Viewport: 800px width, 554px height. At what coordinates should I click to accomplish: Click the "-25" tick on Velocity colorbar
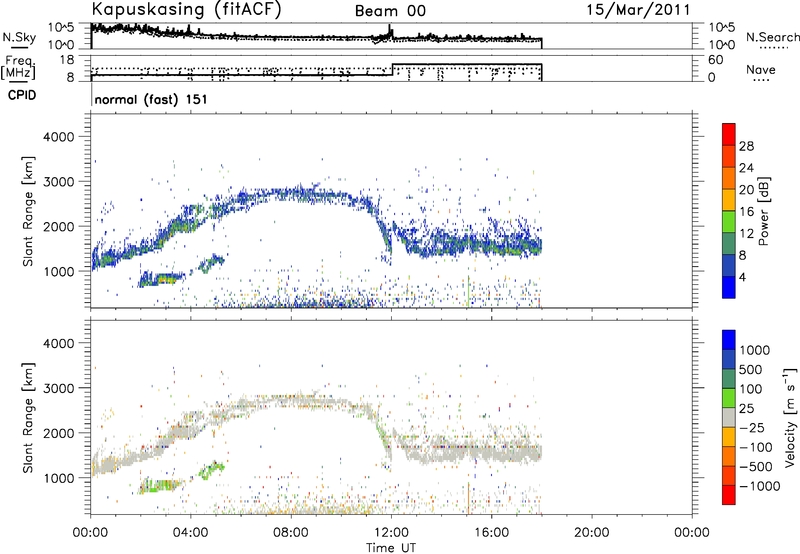(x=752, y=427)
